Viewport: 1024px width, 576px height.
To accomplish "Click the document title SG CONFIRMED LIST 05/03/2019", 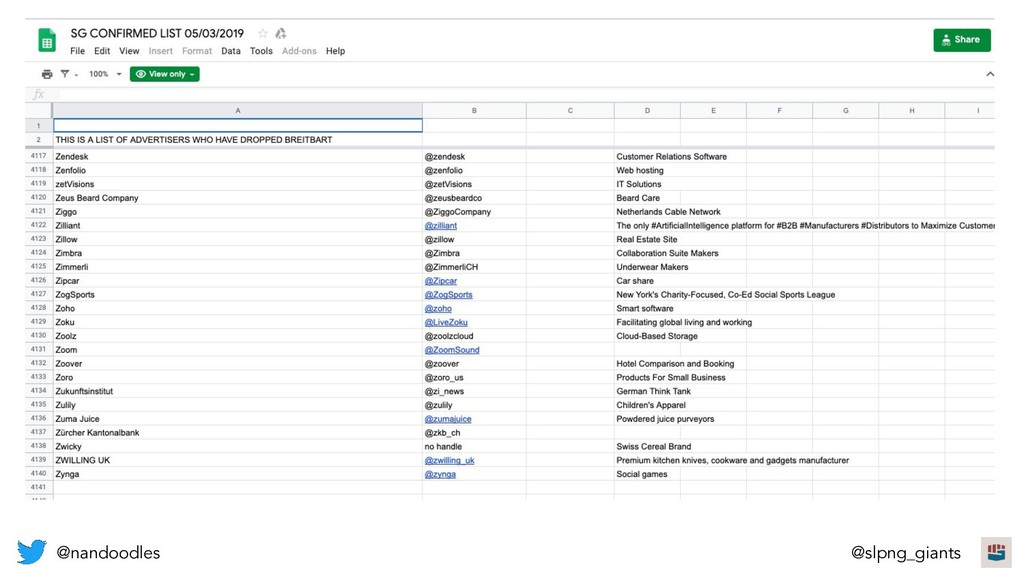I will 157,33.
